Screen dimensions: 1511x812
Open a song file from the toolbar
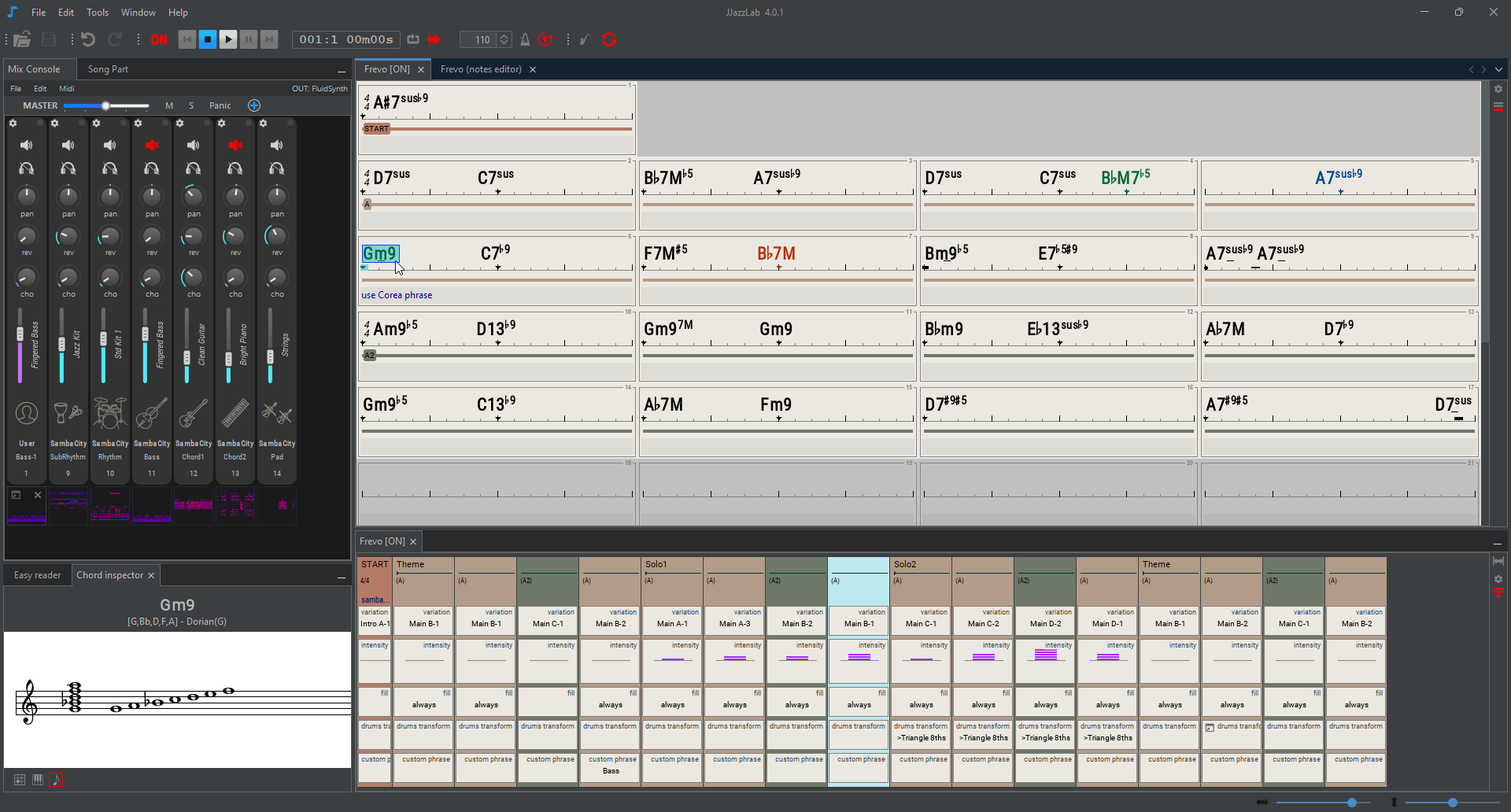click(23, 39)
